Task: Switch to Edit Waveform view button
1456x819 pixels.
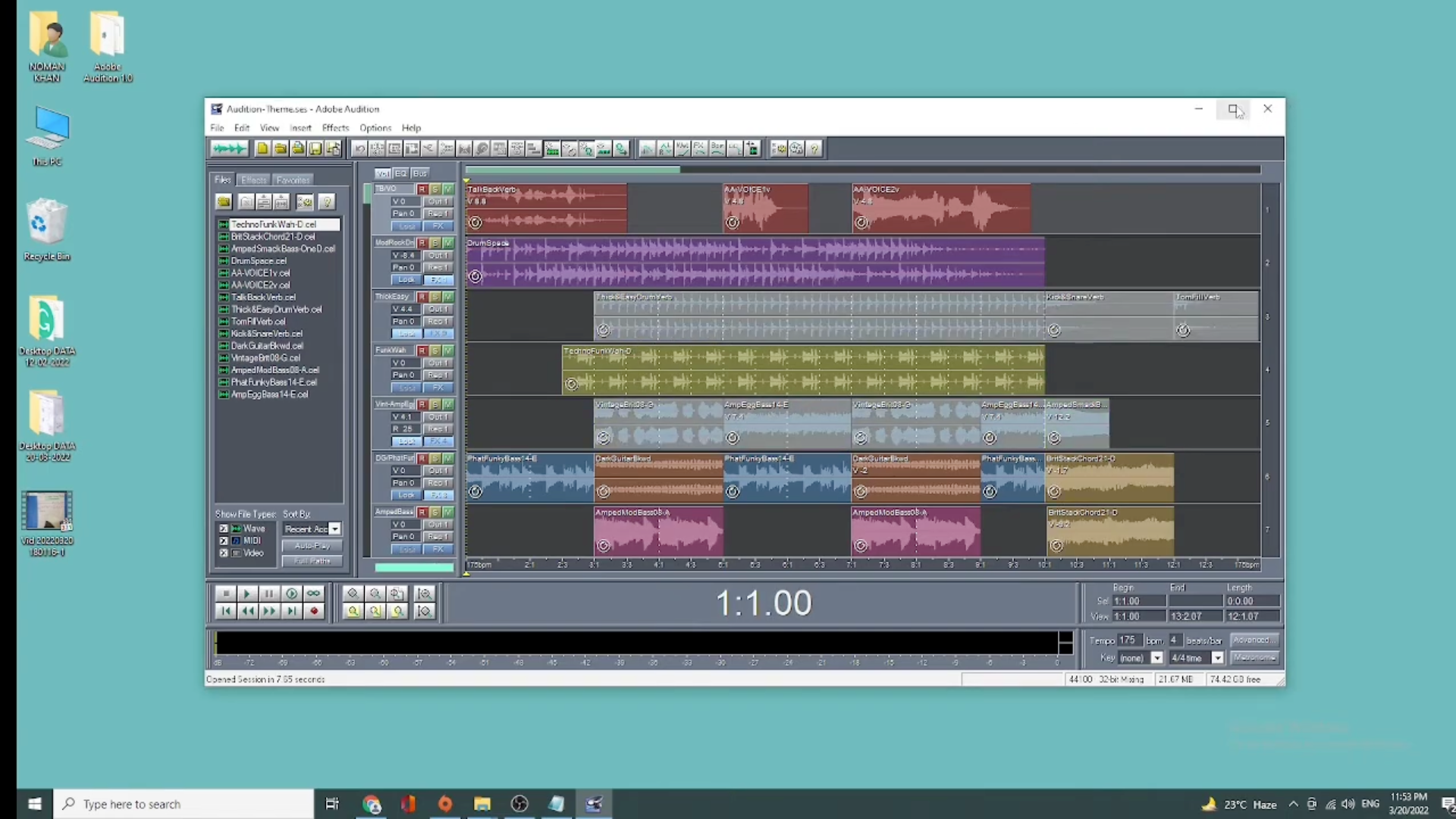Action: point(228,149)
